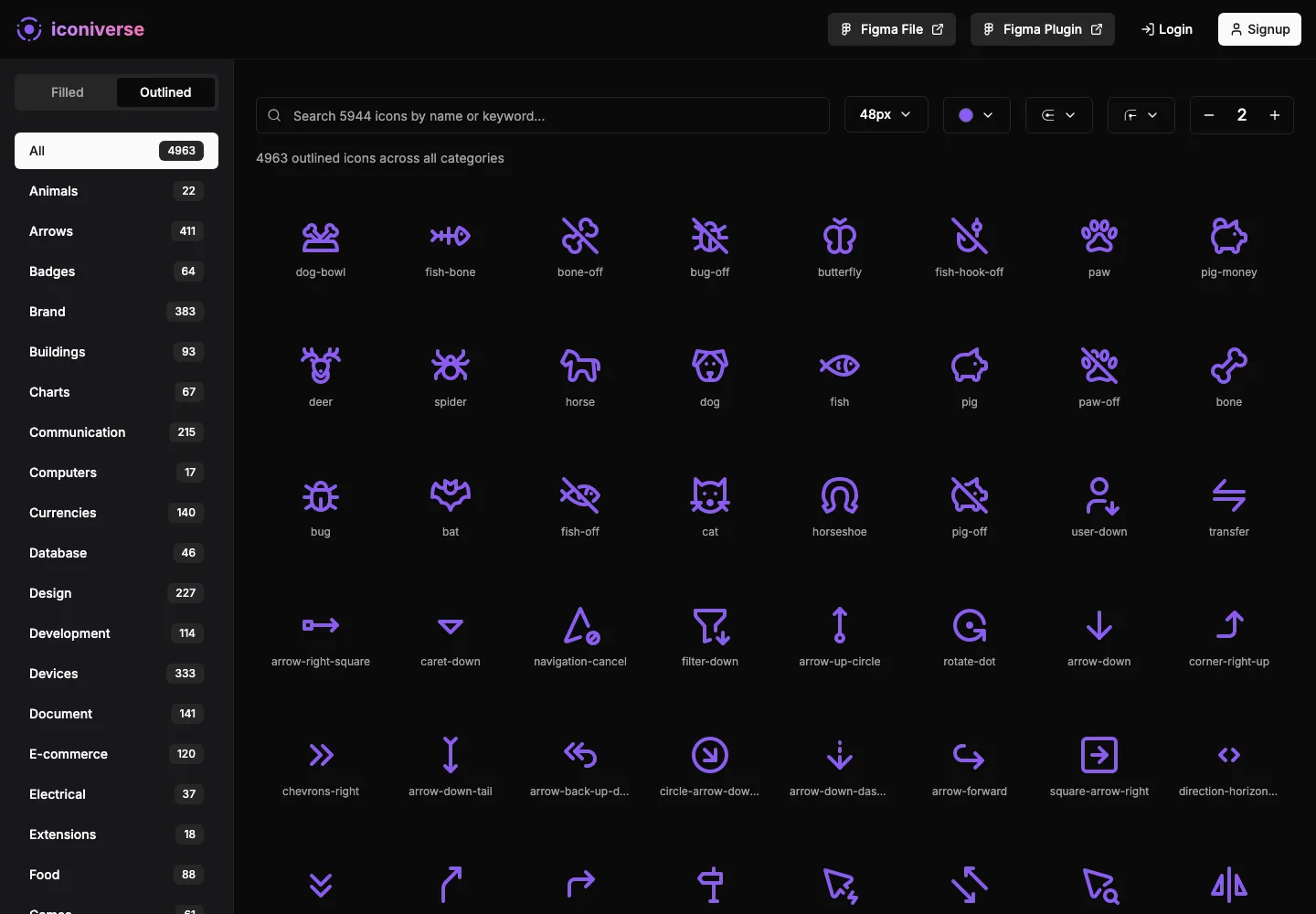Viewport: 1316px width, 914px height.
Task: Focus the icon search field
Action: 543,116
